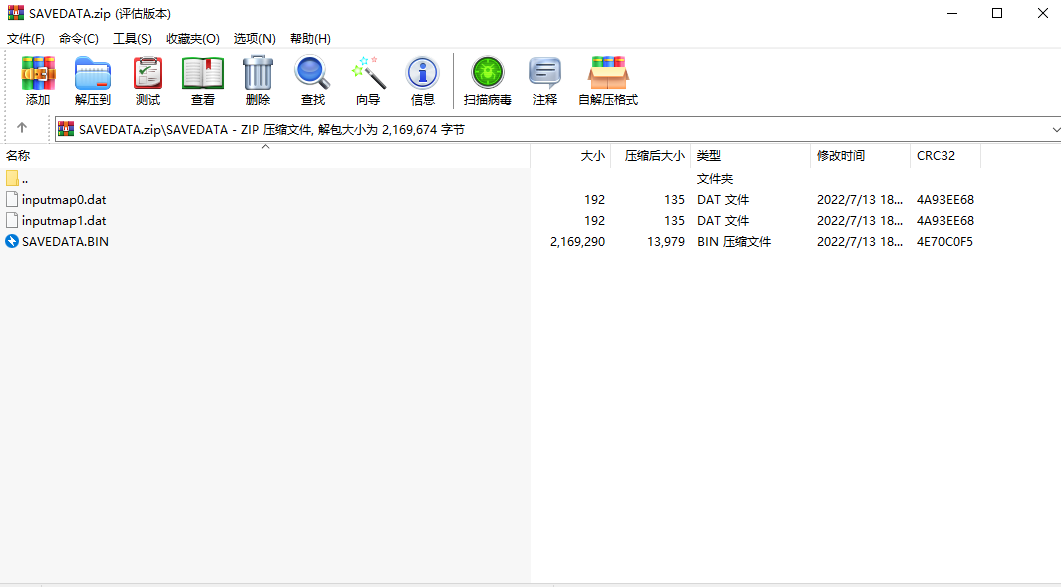
Task: Open the 文件(F) menu
Action: (26, 39)
